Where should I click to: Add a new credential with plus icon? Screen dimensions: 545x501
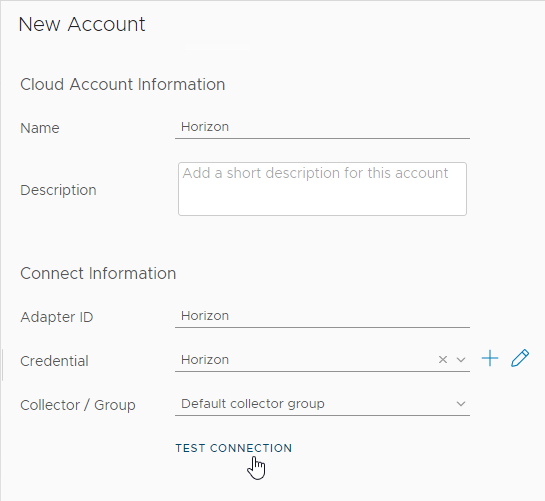point(490,358)
